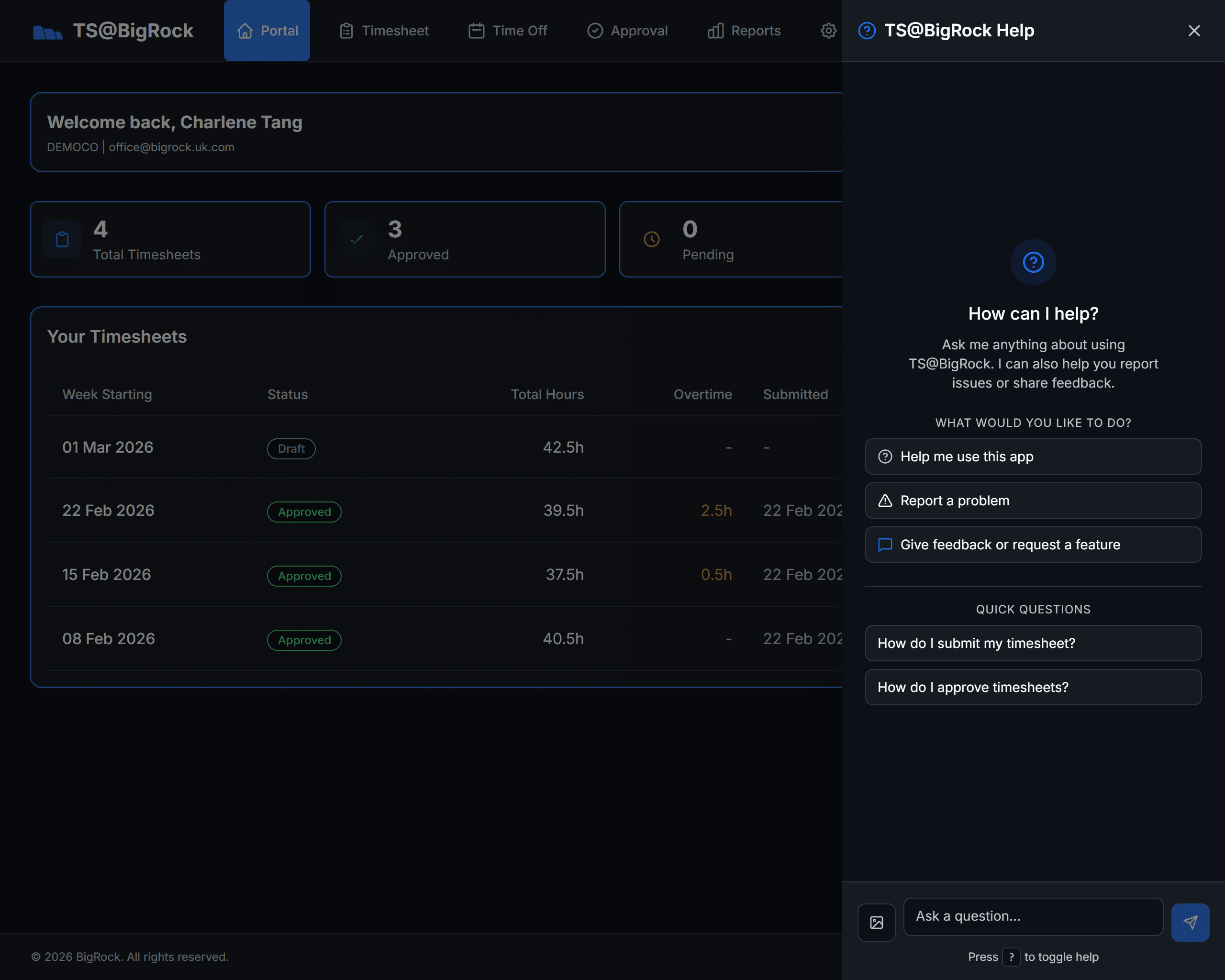Click the large question mark help icon
This screenshot has height=980, width=1225.
[1033, 263]
